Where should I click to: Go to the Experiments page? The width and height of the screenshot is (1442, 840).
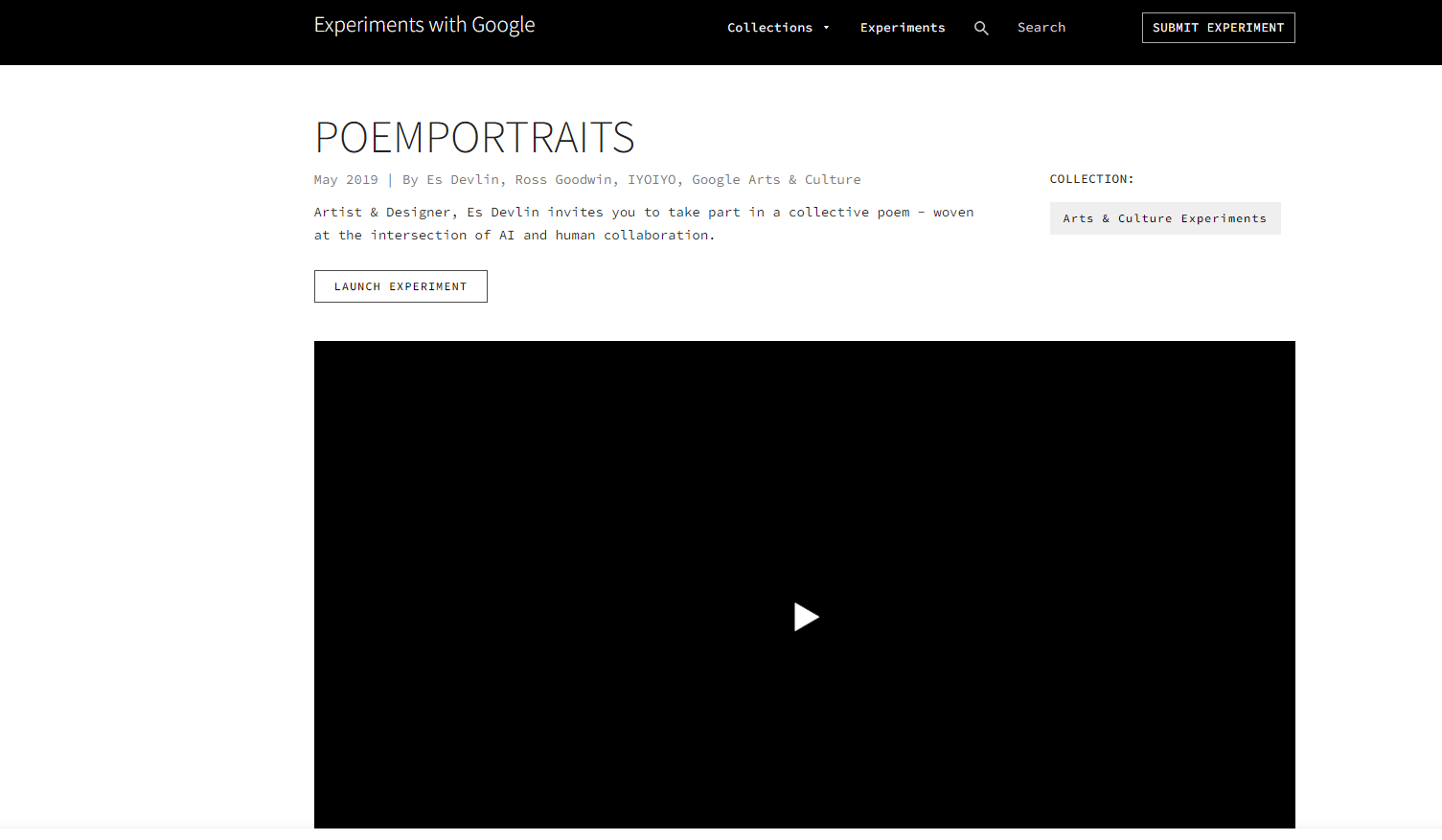pos(902,28)
